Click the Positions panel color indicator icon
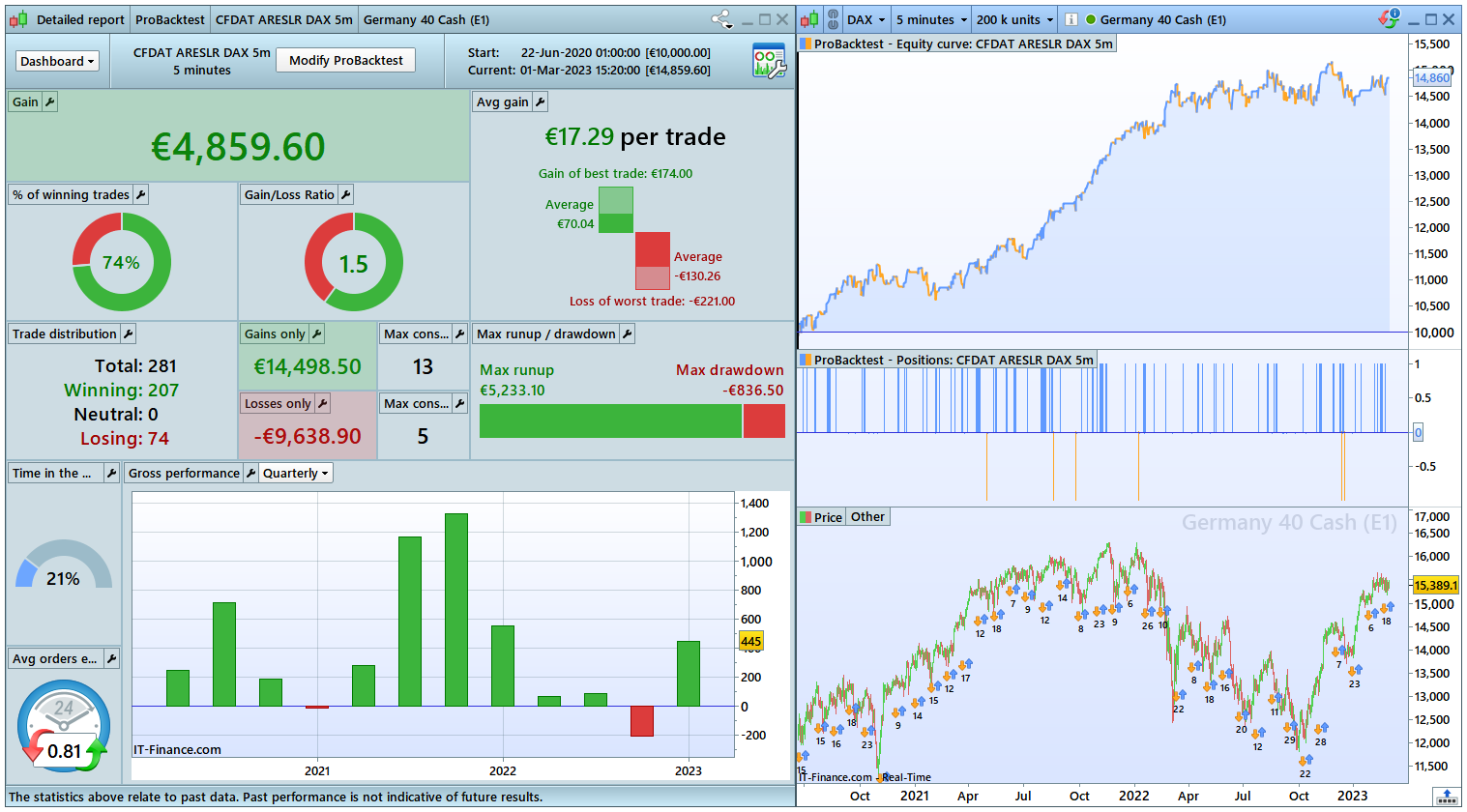 pos(806,360)
